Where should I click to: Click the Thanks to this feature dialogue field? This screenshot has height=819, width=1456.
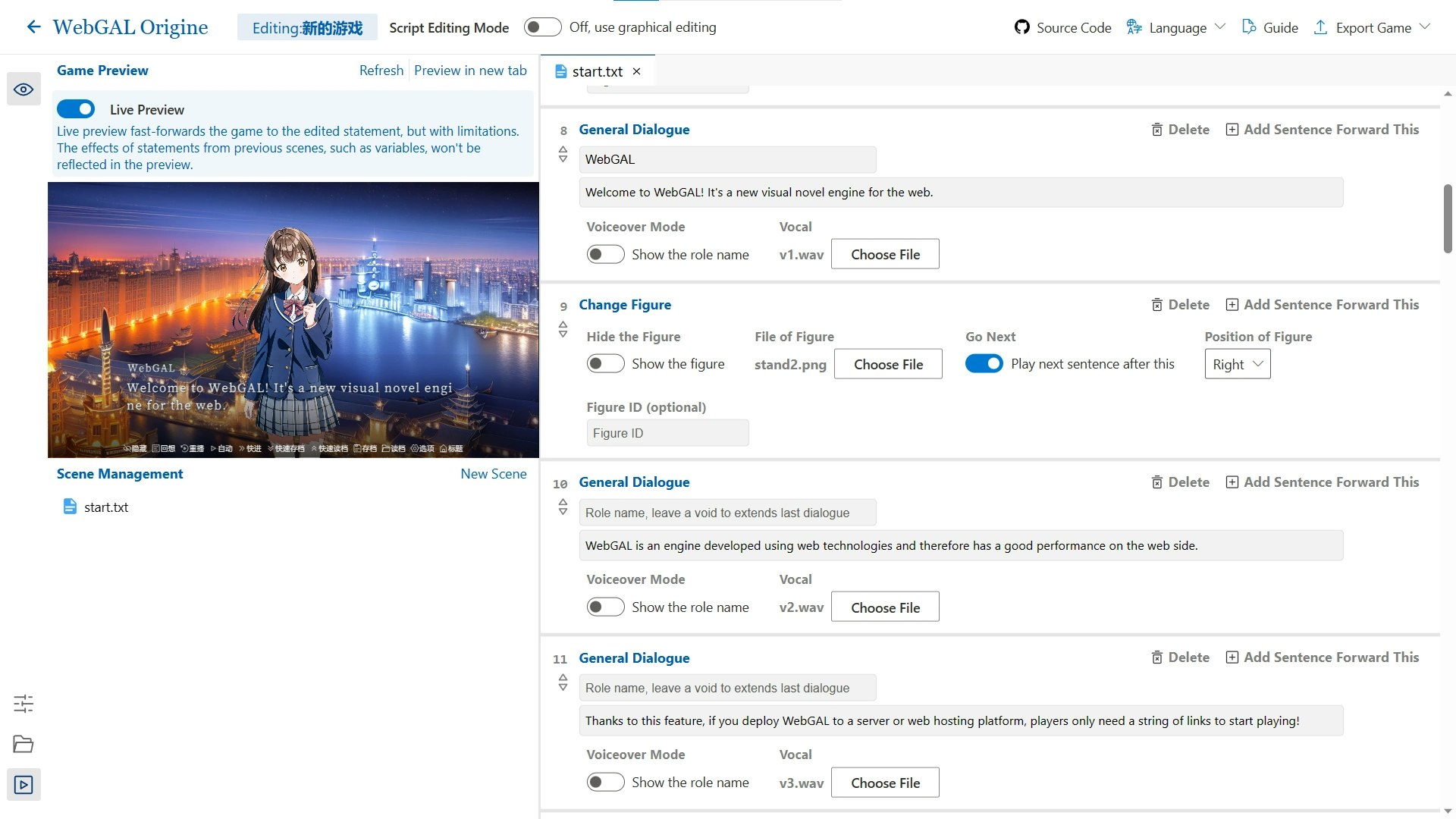[x=961, y=720]
